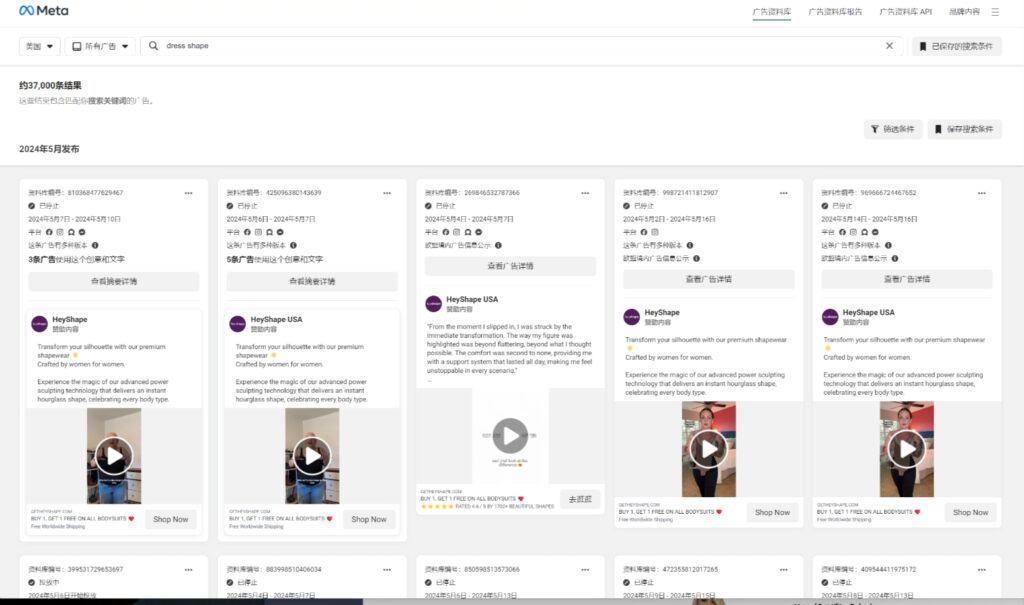Click 保存搜索条件 save search button

[964, 129]
